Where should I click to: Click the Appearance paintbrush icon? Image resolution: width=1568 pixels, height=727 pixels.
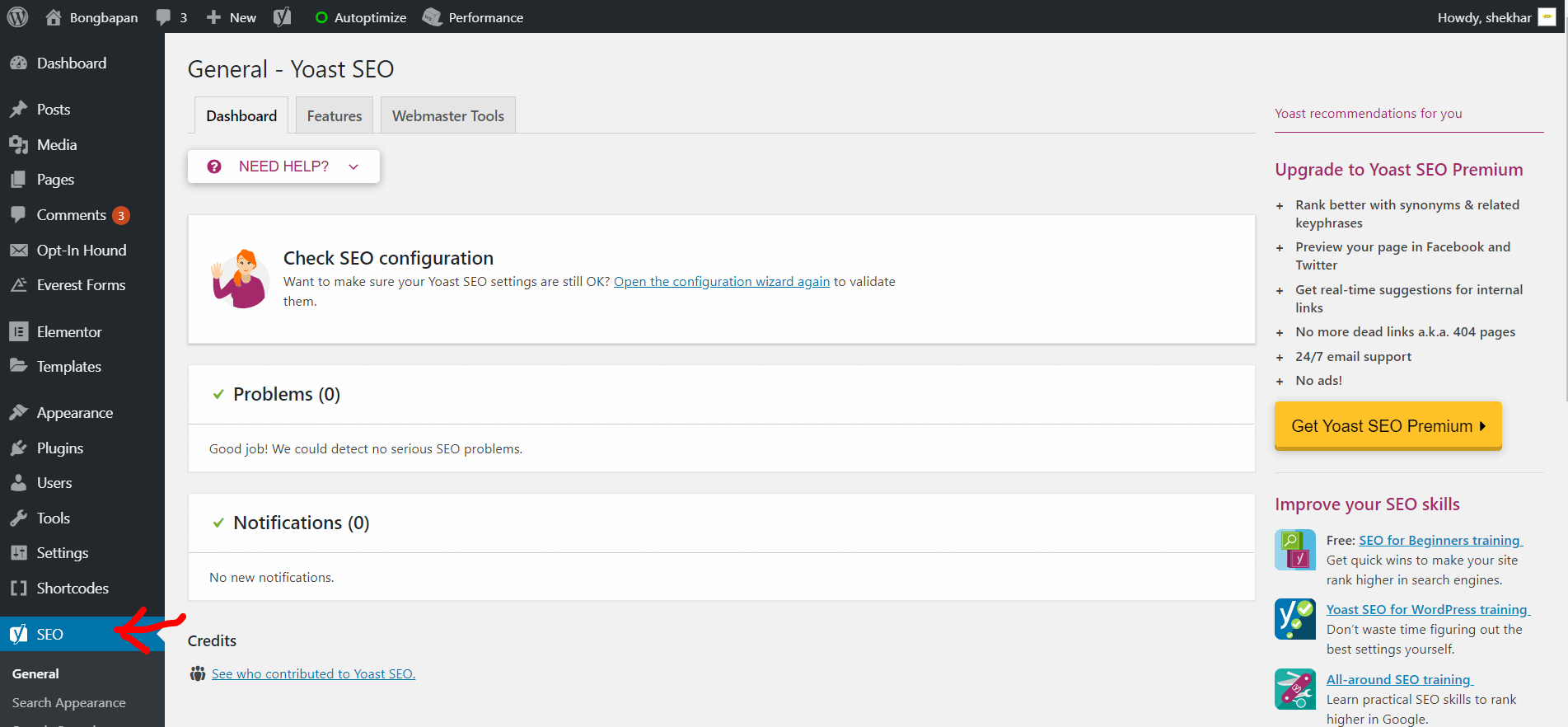[18, 413]
